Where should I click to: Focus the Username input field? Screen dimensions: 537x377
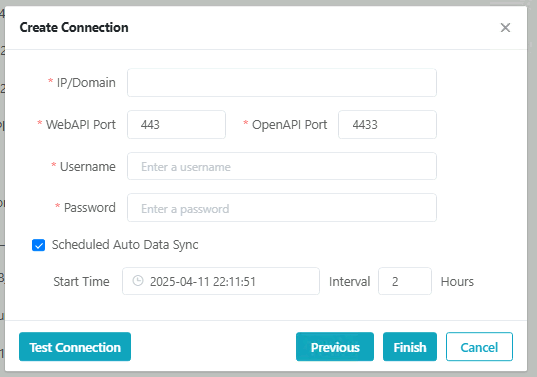coord(282,166)
